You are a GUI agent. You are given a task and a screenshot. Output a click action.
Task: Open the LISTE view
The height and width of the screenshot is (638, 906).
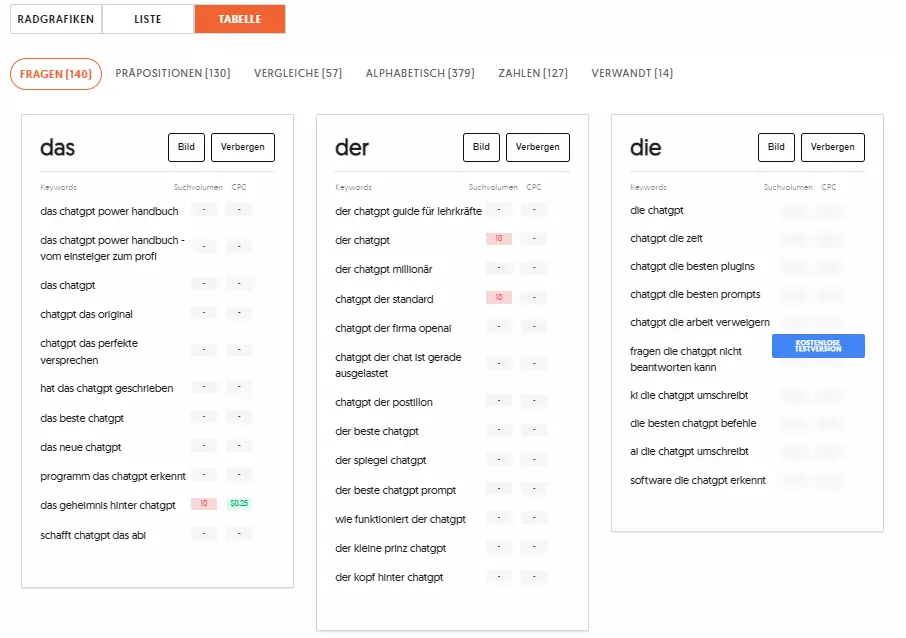(x=147, y=18)
